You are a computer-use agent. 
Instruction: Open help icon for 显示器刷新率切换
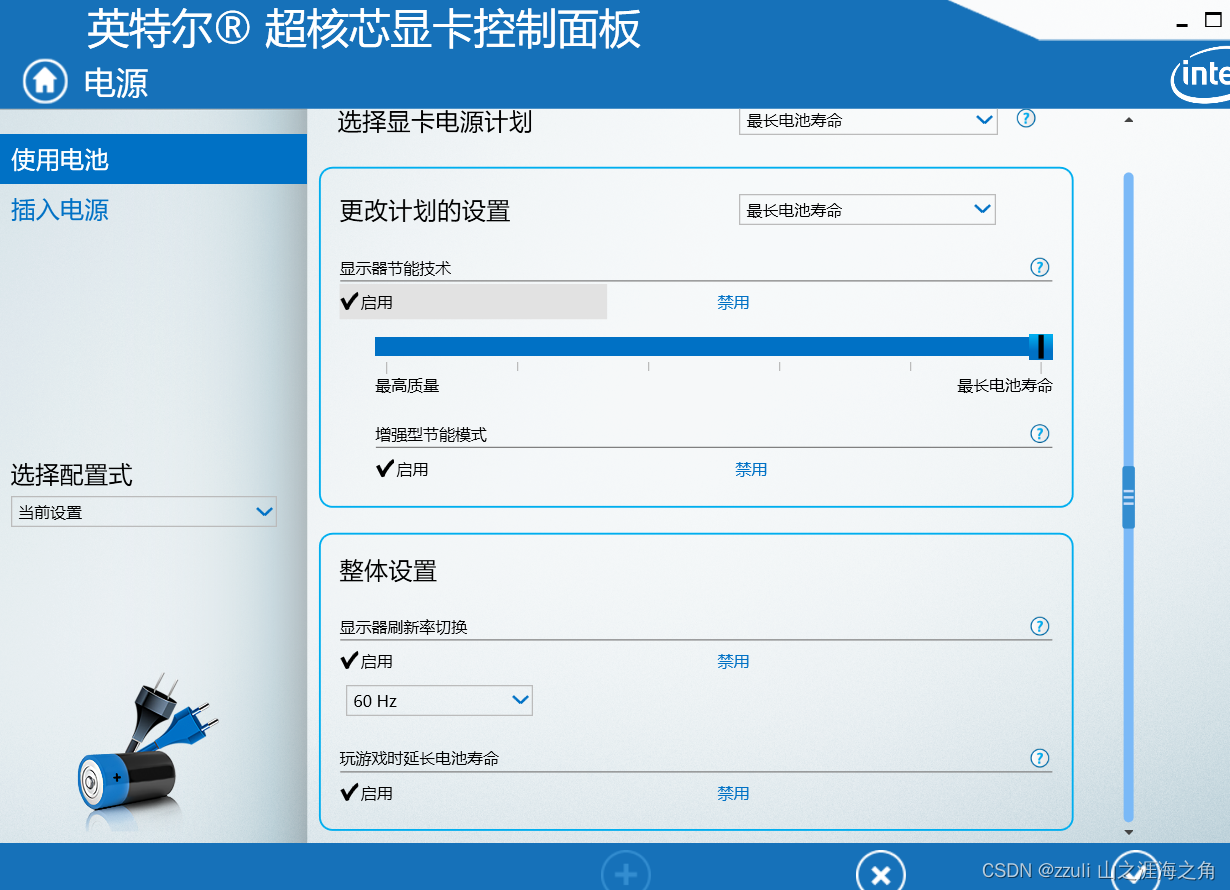(1040, 627)
